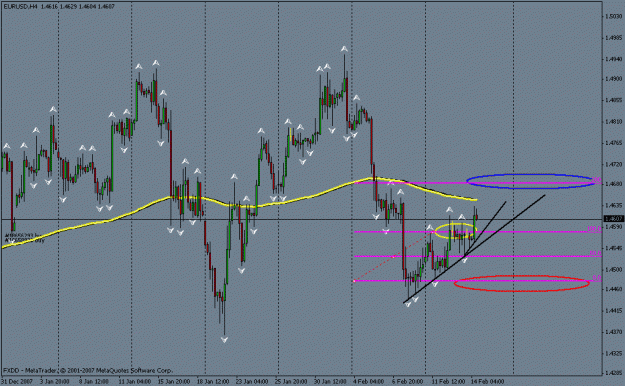Click the 8 Jan 12:00 time label
625x386 pixels.
[94, 382]
